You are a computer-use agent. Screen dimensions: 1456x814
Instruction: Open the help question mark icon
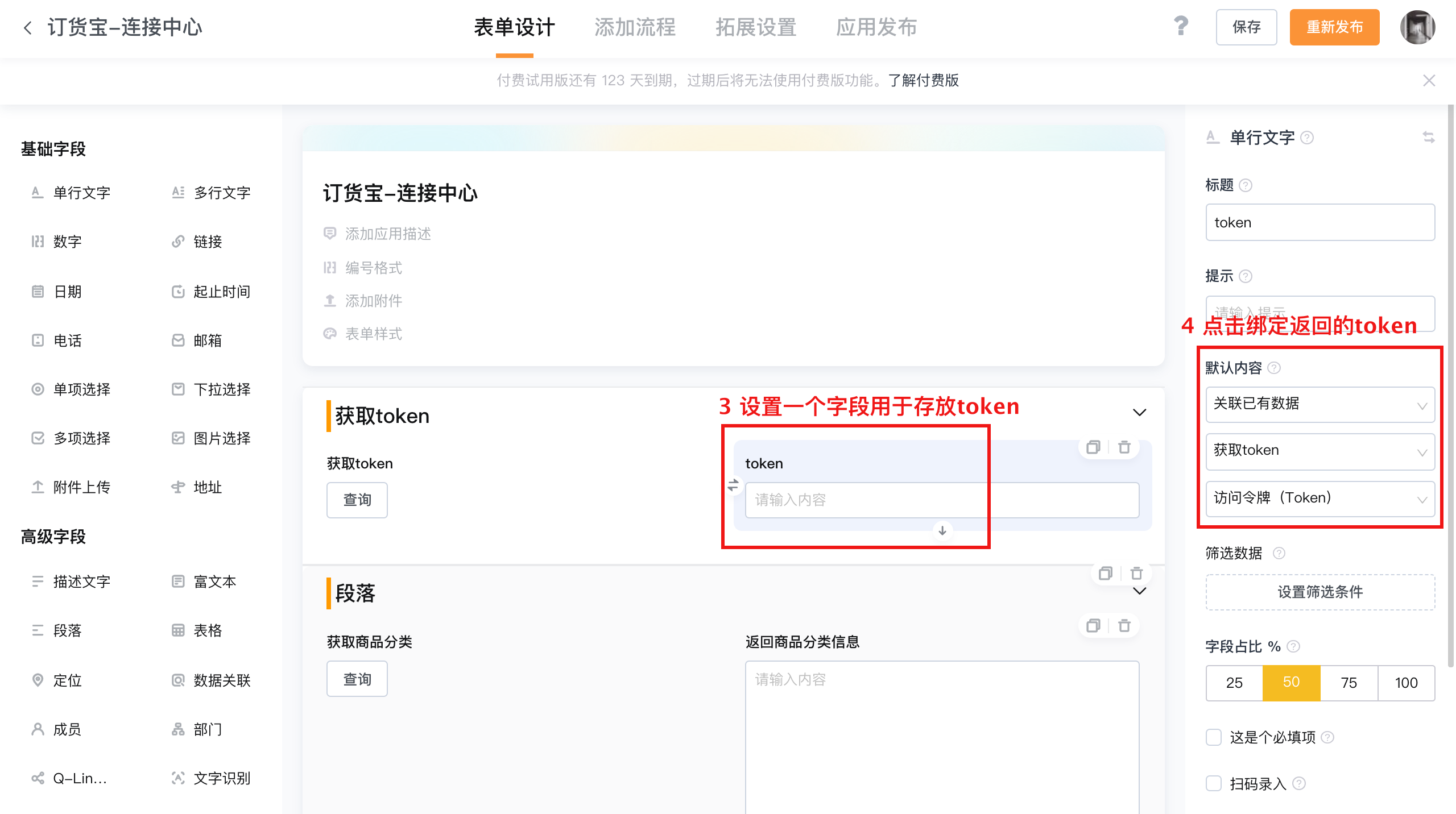pyautogui.click(x=1181, y=26)
